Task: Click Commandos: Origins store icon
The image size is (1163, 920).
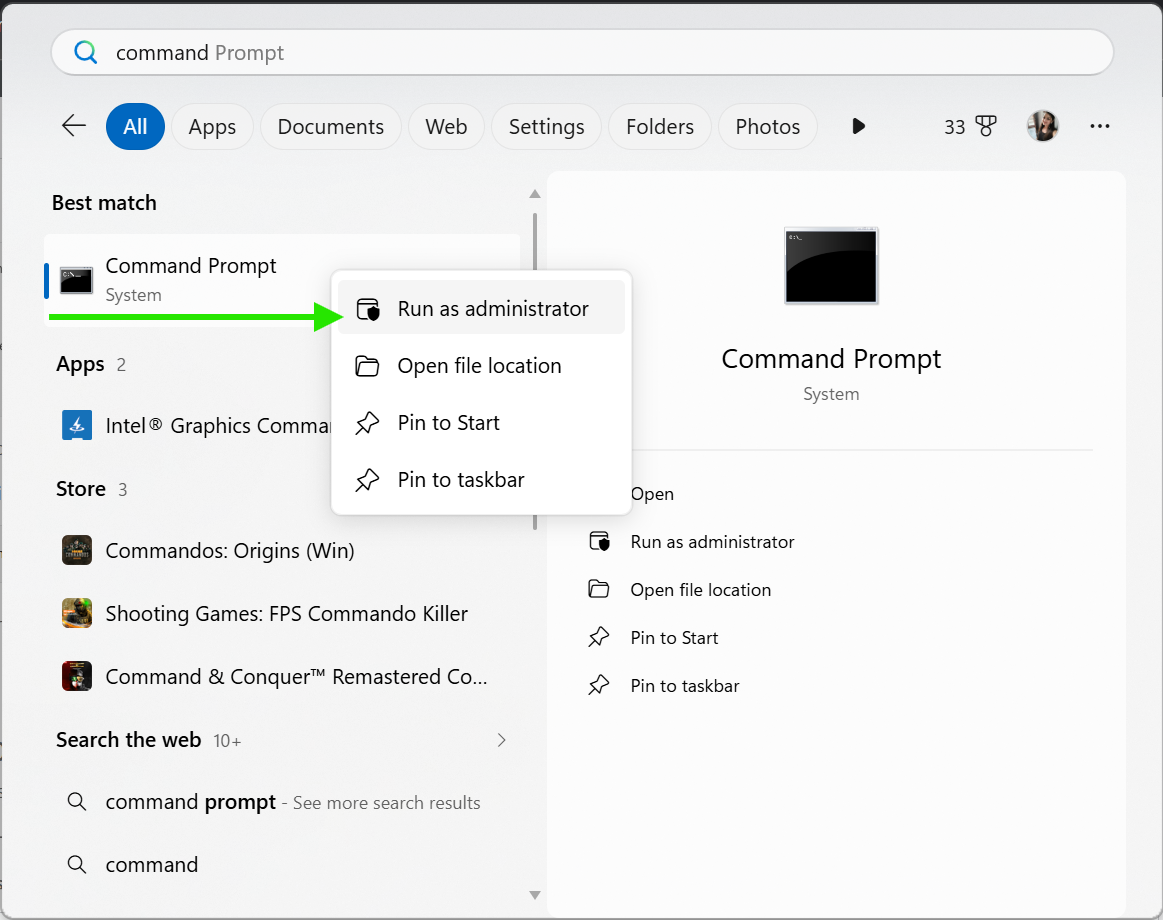Action: (x=76, y=551)
